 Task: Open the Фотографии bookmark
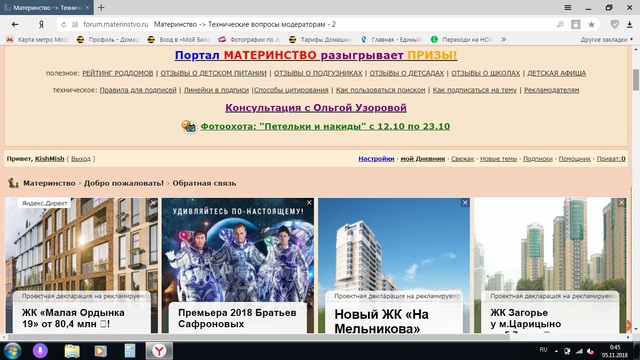[x=249, y=40]
